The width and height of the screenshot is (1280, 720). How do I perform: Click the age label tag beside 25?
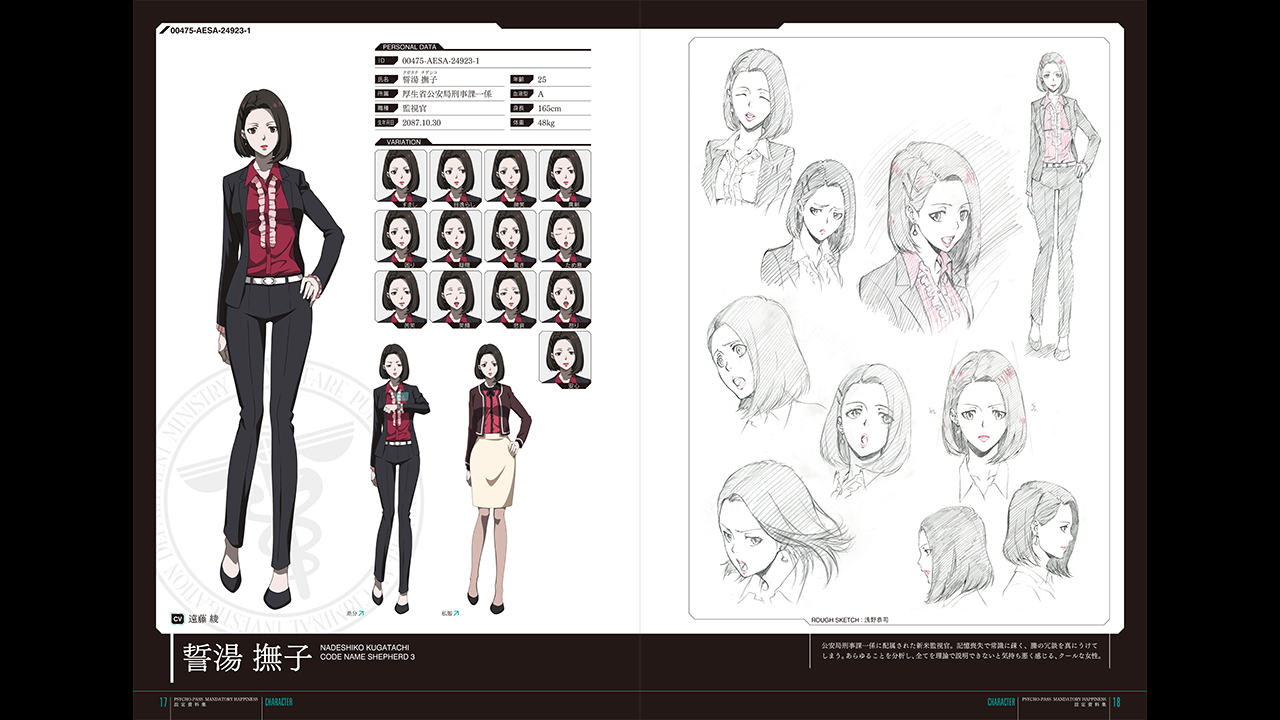522,78
